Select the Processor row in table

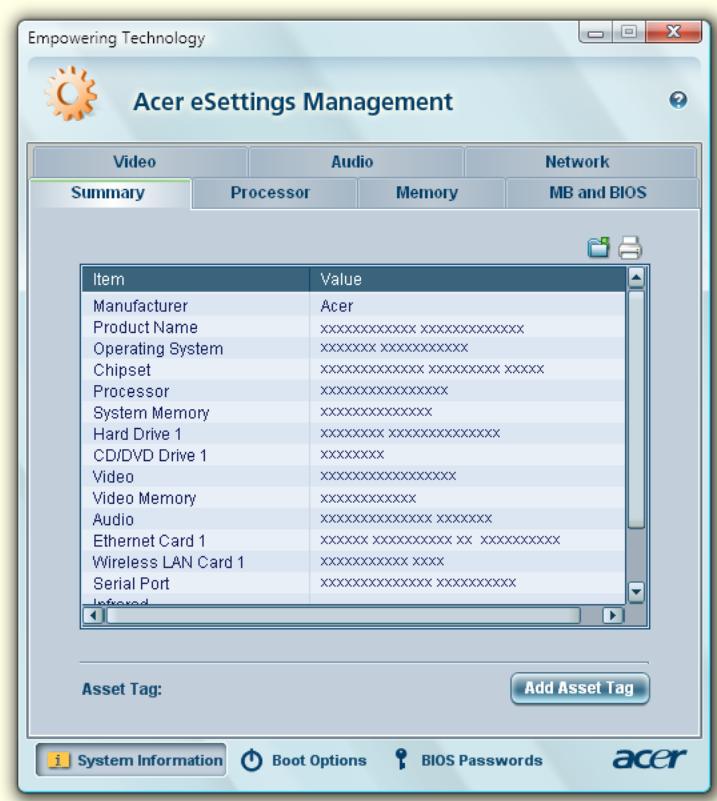(353, 391)
